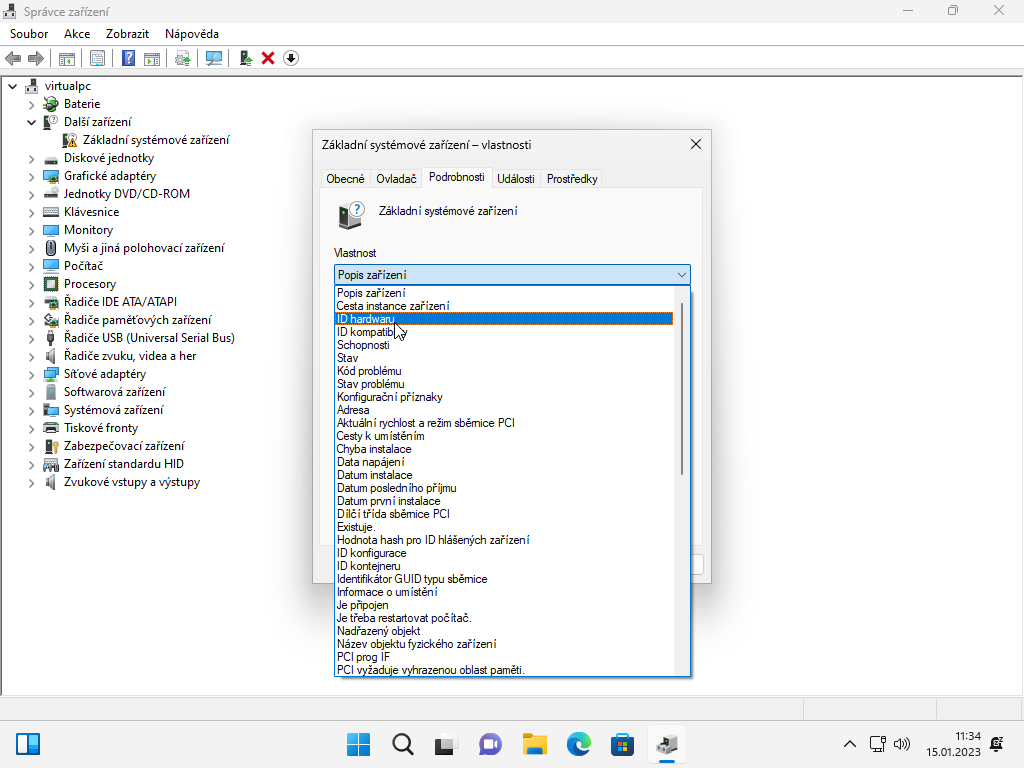
Task: Open the Vlastnost combo box dropdown arrow
Action: (x=681, y=275)
